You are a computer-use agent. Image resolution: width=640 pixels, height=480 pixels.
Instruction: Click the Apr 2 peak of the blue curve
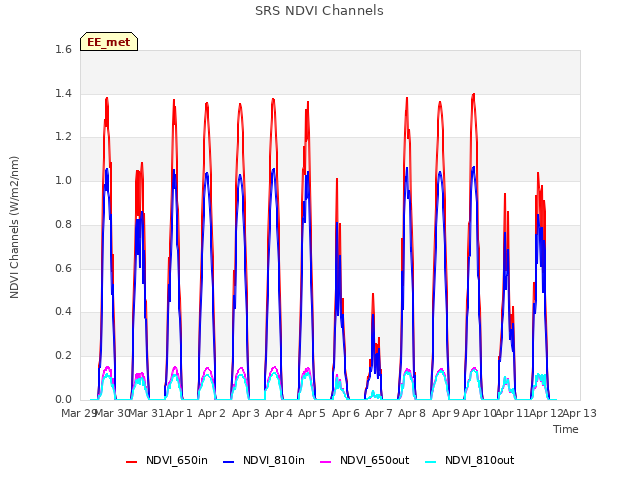pos(207,174)
